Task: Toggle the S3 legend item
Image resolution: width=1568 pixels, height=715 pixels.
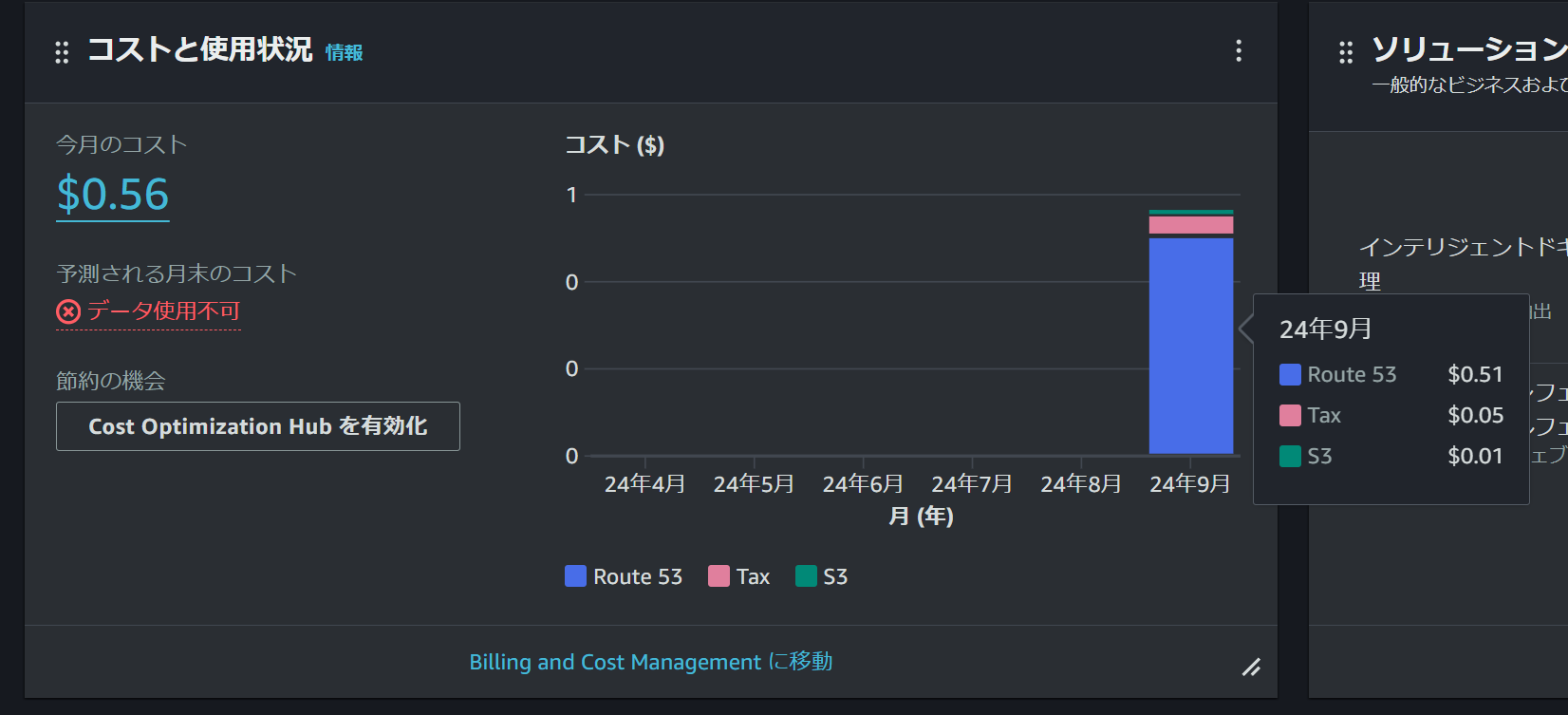Action: [x=822, y=576]
